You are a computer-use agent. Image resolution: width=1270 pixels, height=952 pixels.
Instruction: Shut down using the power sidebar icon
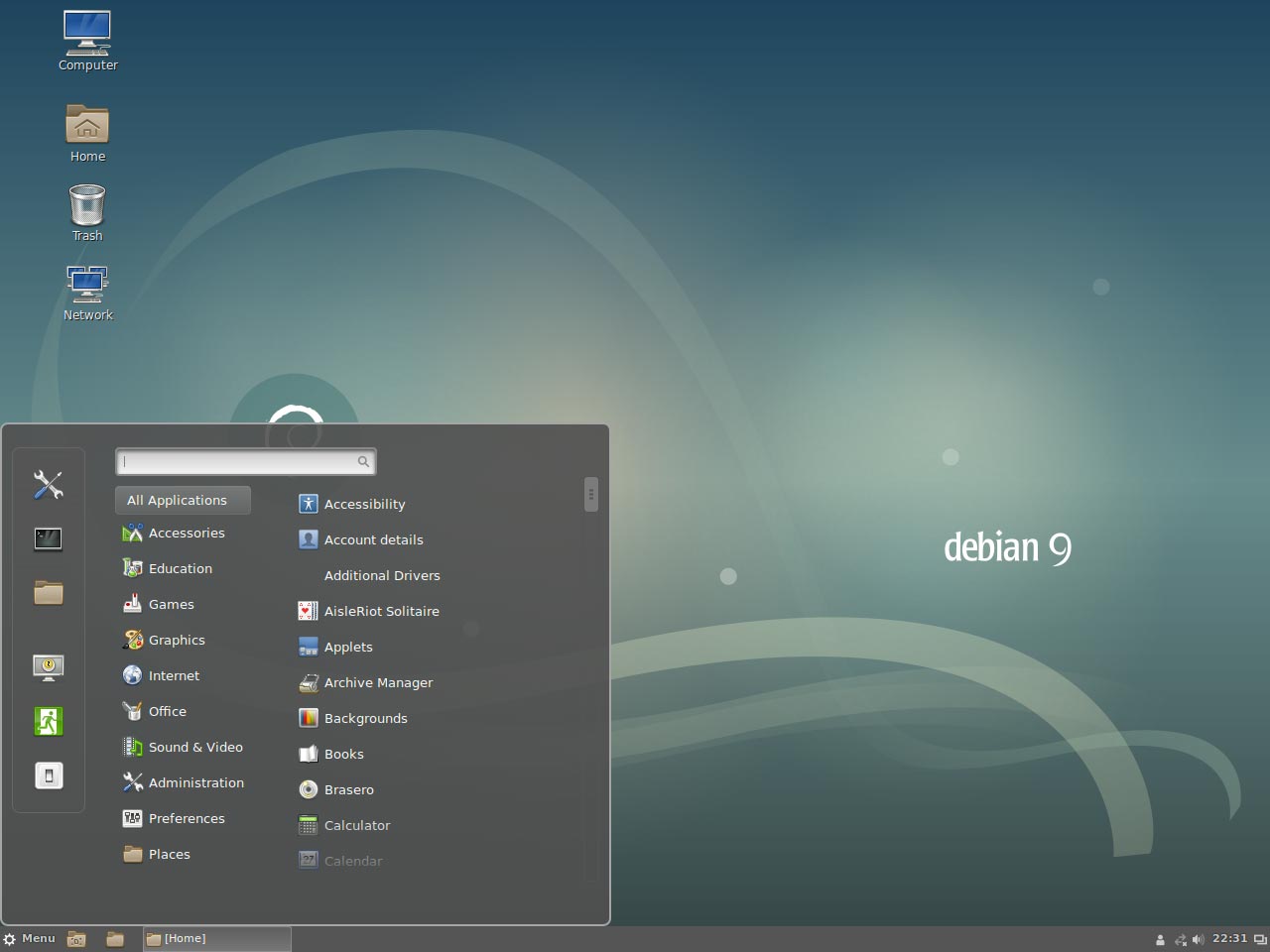coord(48,774)
